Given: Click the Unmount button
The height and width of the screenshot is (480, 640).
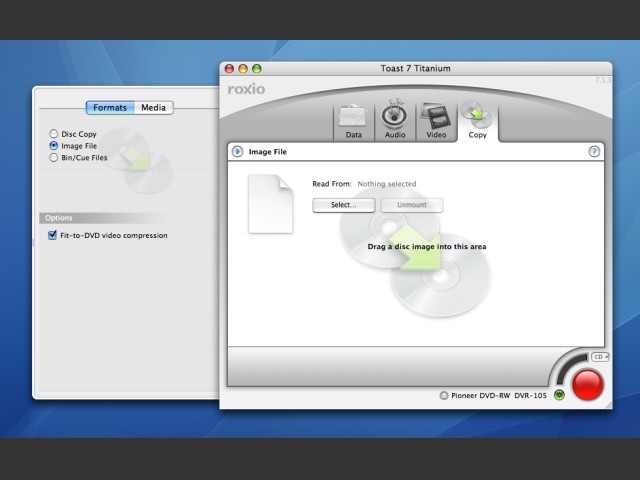Looking at the screenshot, I should (x=412, y=205).
